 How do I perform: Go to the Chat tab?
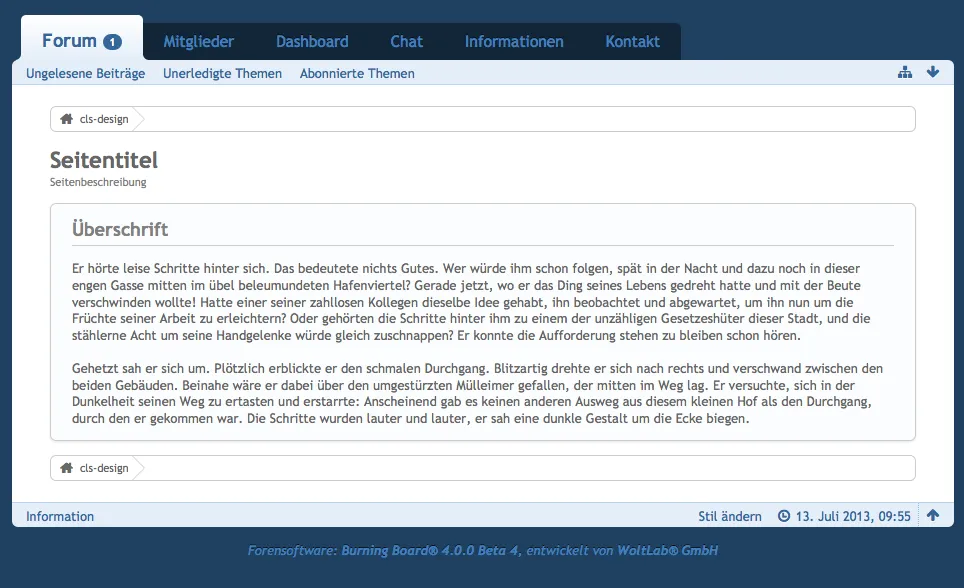pos(406,42)
